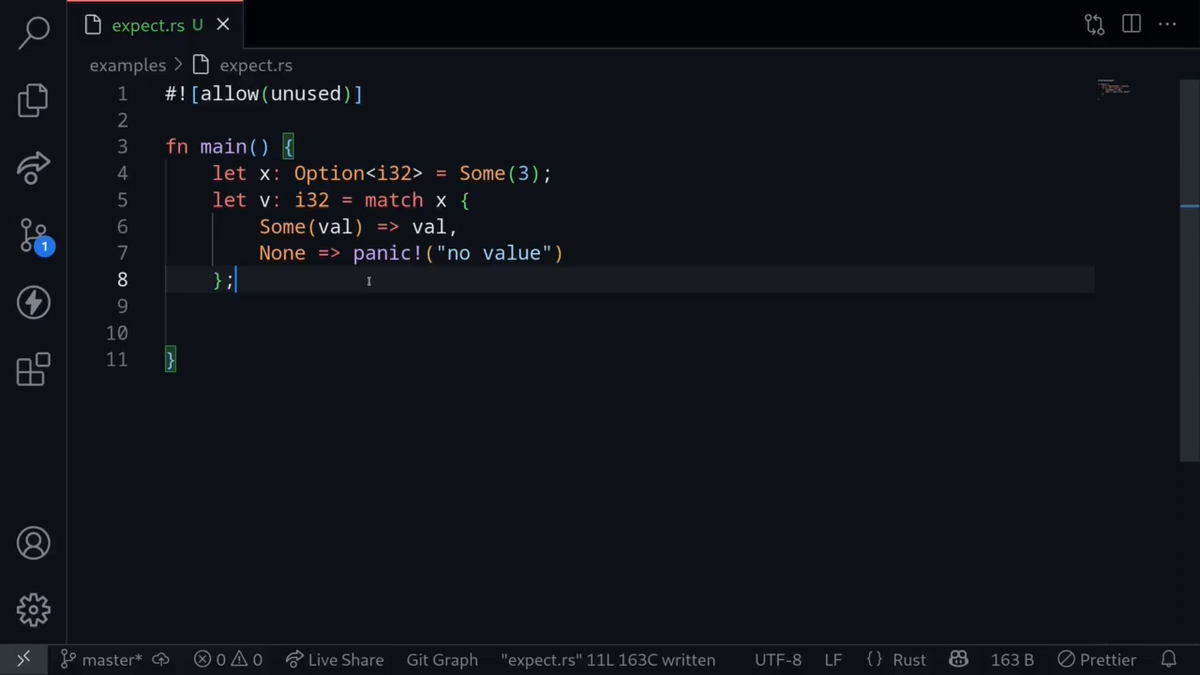The width and height of the screenshot is (1200, 675).
Task: Click the Live Share arrow view icon
Action: 33,168
